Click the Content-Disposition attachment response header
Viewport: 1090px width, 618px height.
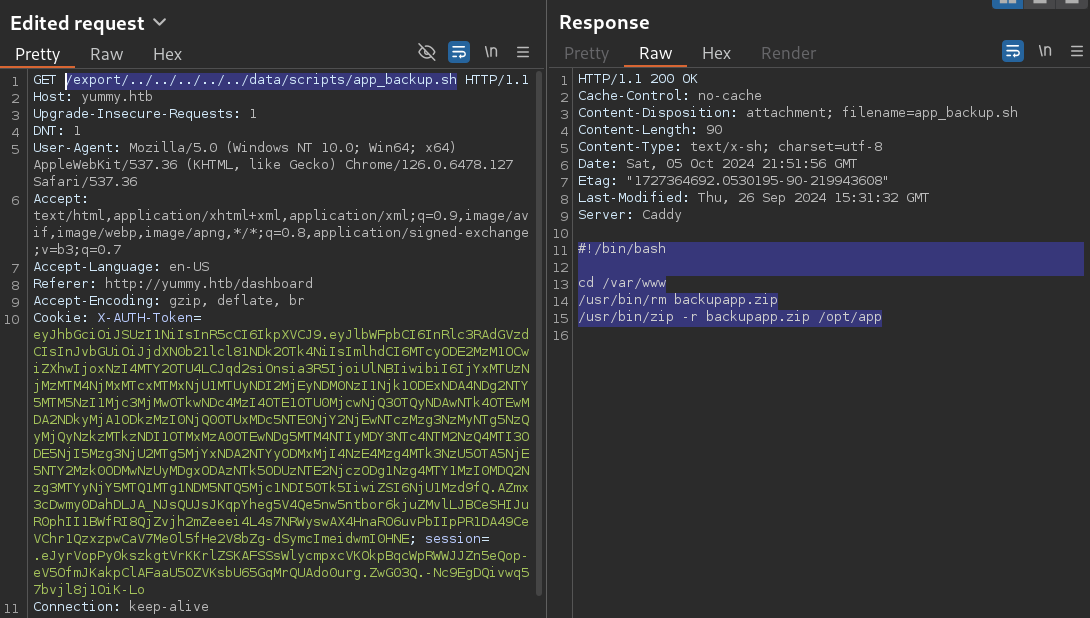(x=797, y=113)
